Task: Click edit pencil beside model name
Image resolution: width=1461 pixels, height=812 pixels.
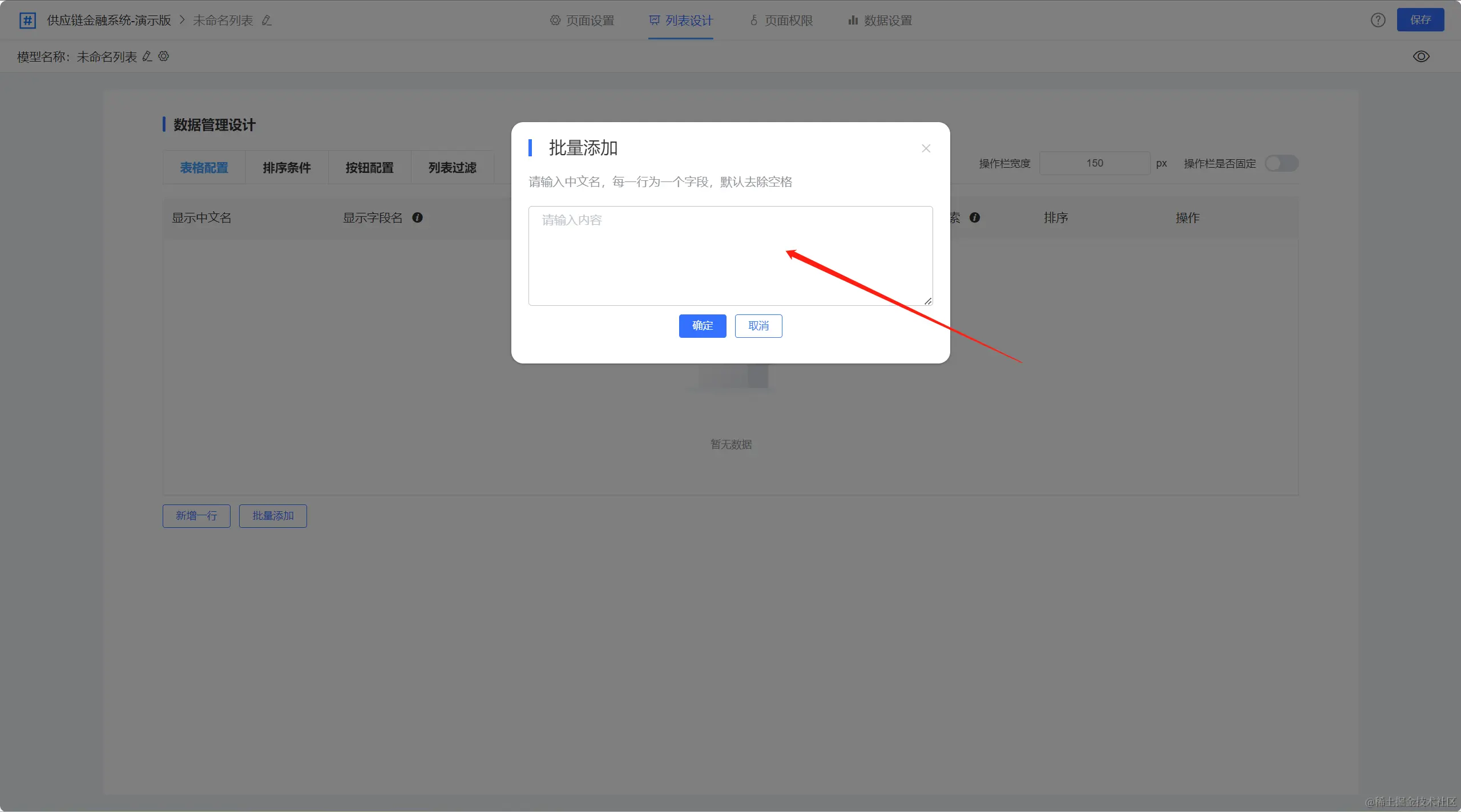Action: point(147,56)
